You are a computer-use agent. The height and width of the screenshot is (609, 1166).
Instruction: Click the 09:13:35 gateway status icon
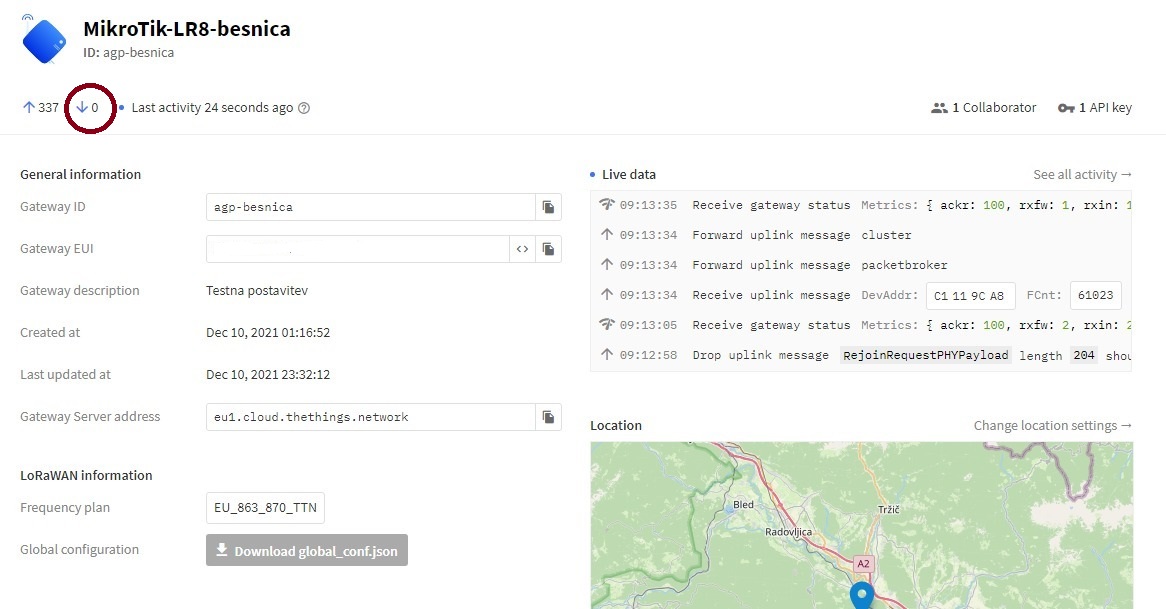coord(607,204)
